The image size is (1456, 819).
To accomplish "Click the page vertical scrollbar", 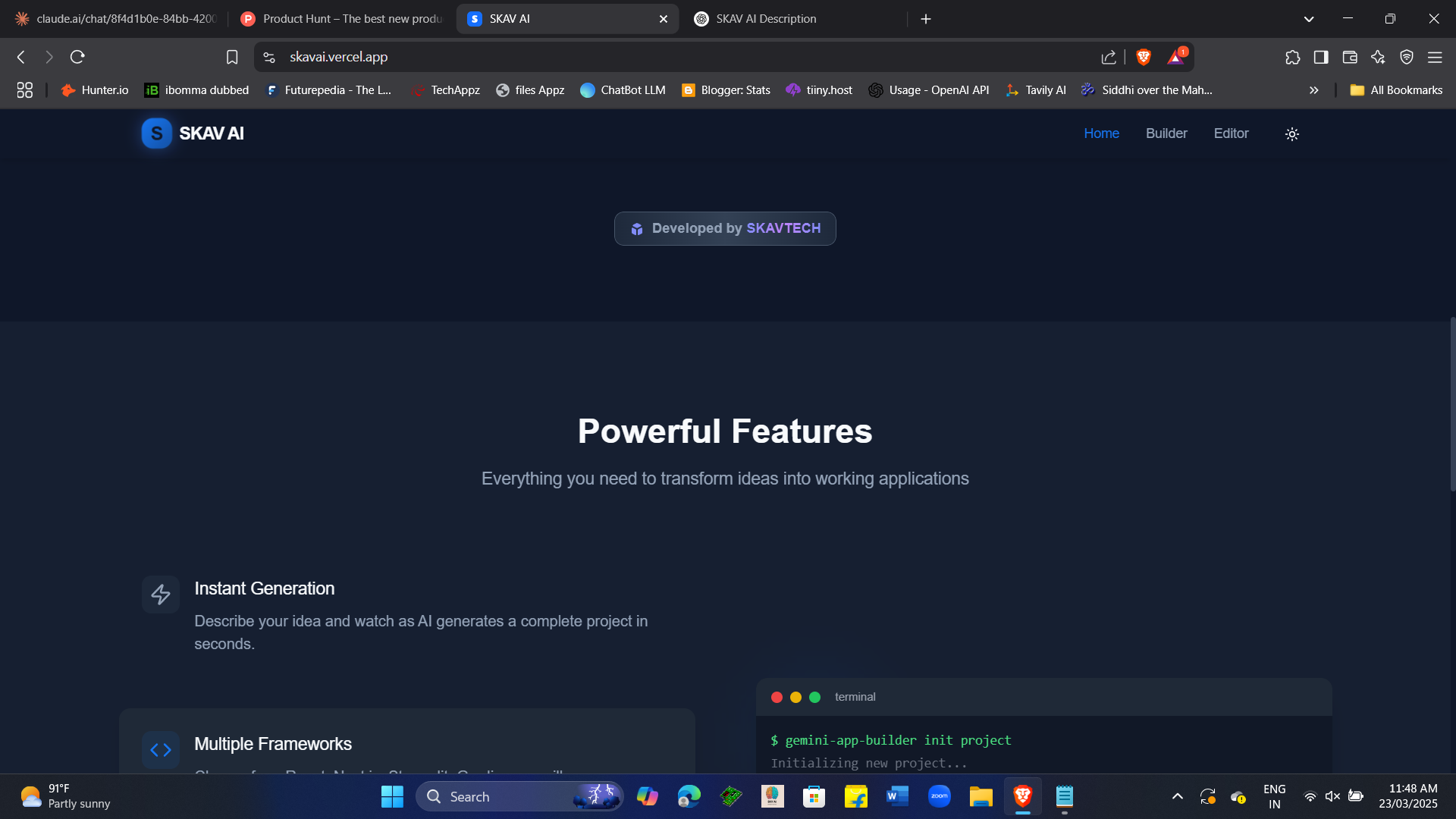I will point(1451,404).
